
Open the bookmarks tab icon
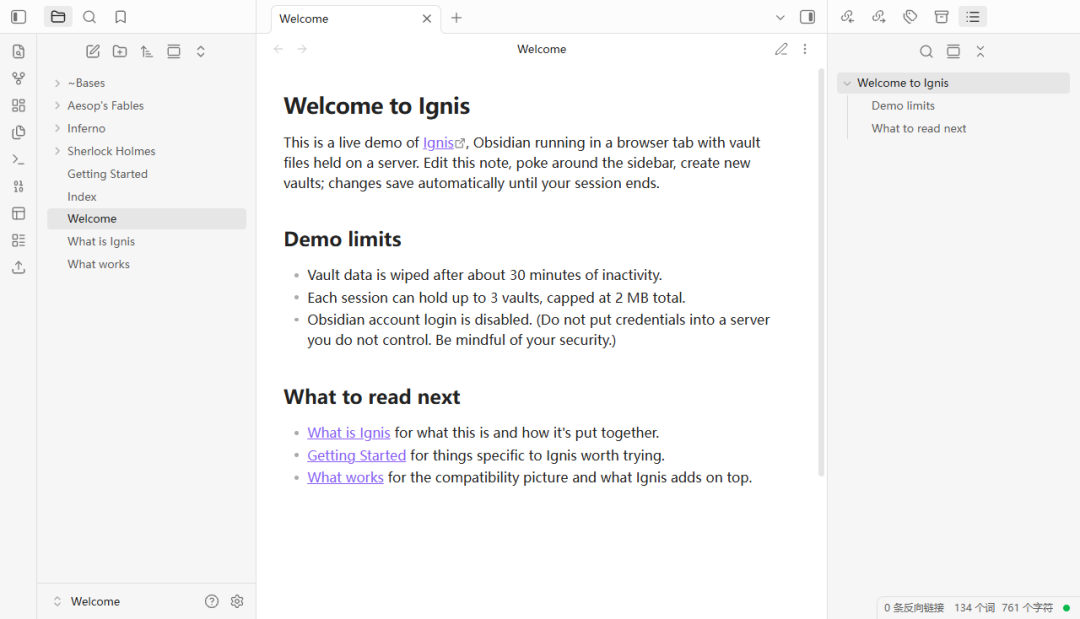click(121, 17)
